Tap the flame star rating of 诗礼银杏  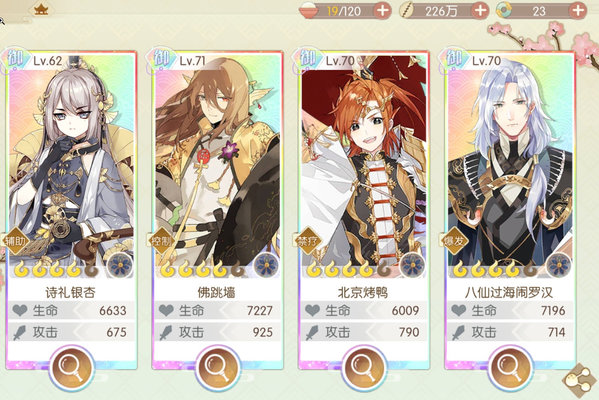pos(56,270)
